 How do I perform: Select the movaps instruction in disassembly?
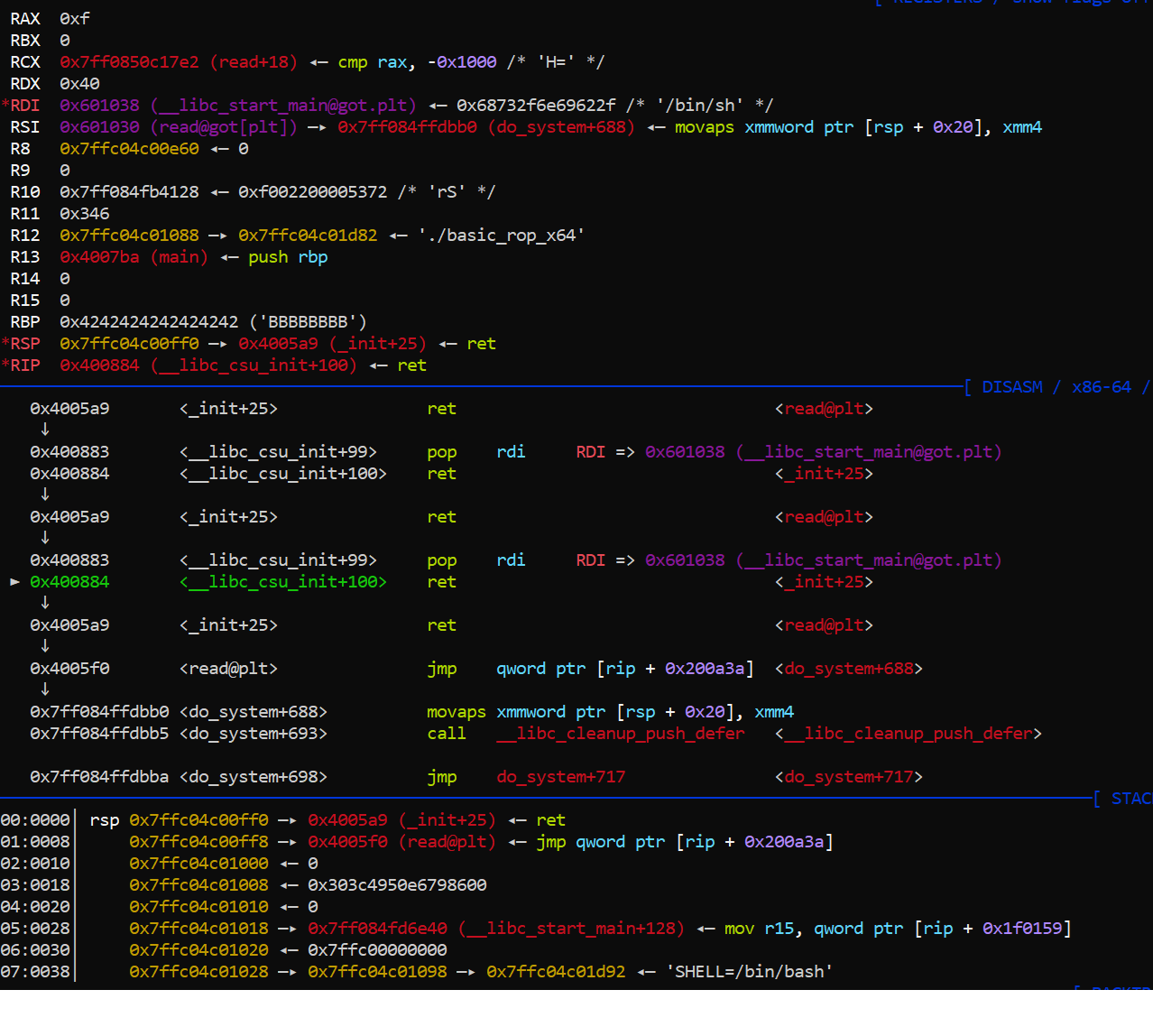coord(456,712)
